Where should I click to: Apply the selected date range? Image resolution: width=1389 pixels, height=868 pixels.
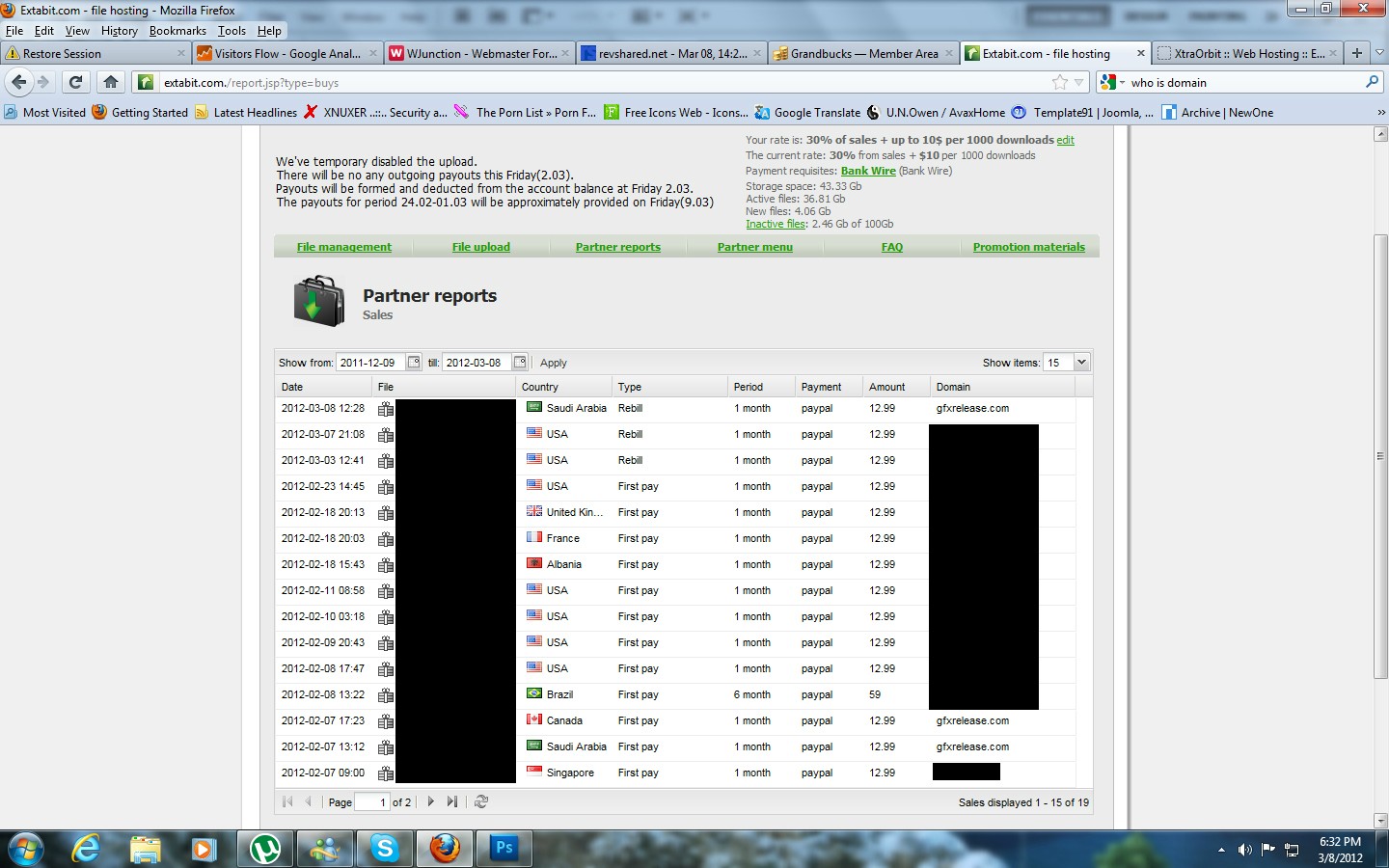point(554,363)
